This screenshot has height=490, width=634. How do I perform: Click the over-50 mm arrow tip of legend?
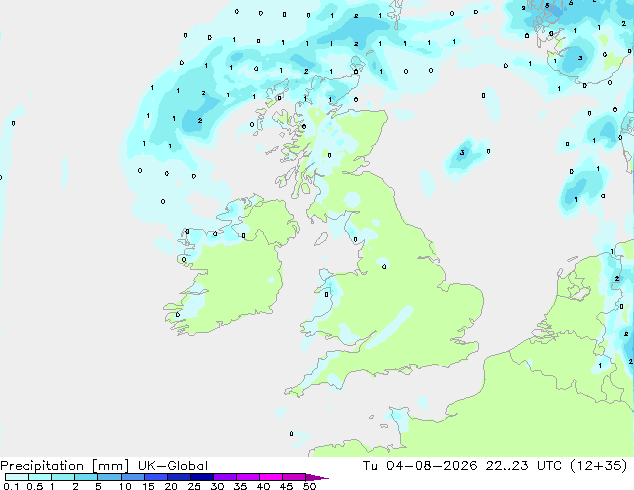(317, 477)
